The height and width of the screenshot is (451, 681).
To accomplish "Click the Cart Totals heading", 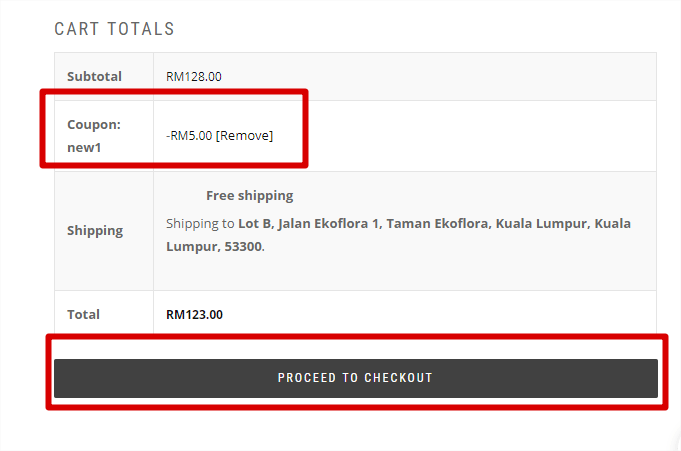I will pos(114,29).
